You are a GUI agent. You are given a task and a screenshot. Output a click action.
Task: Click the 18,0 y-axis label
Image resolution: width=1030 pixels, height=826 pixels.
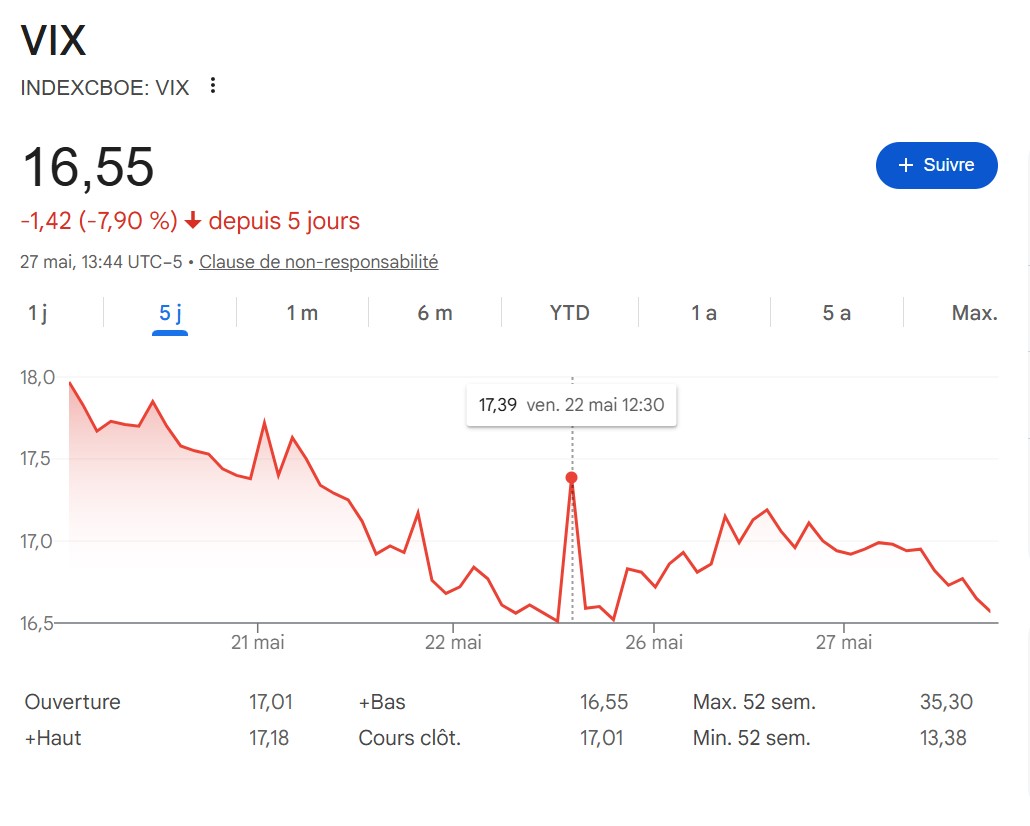click(x=37, y=377)
